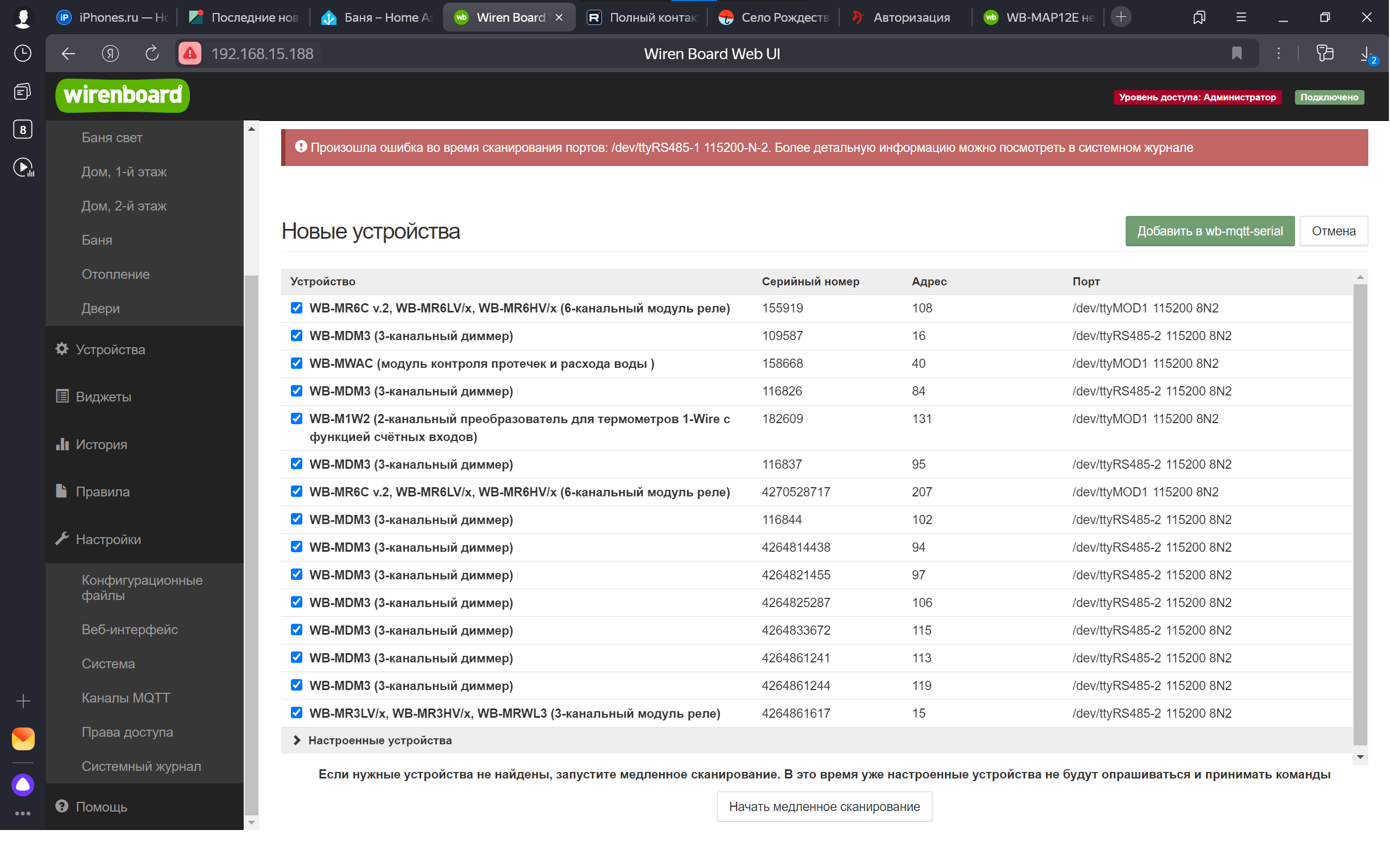The height and width of the screenshot is (868, 1390).
Task: Start slow scan via Начать медленное сканирование
Action: 824,806
